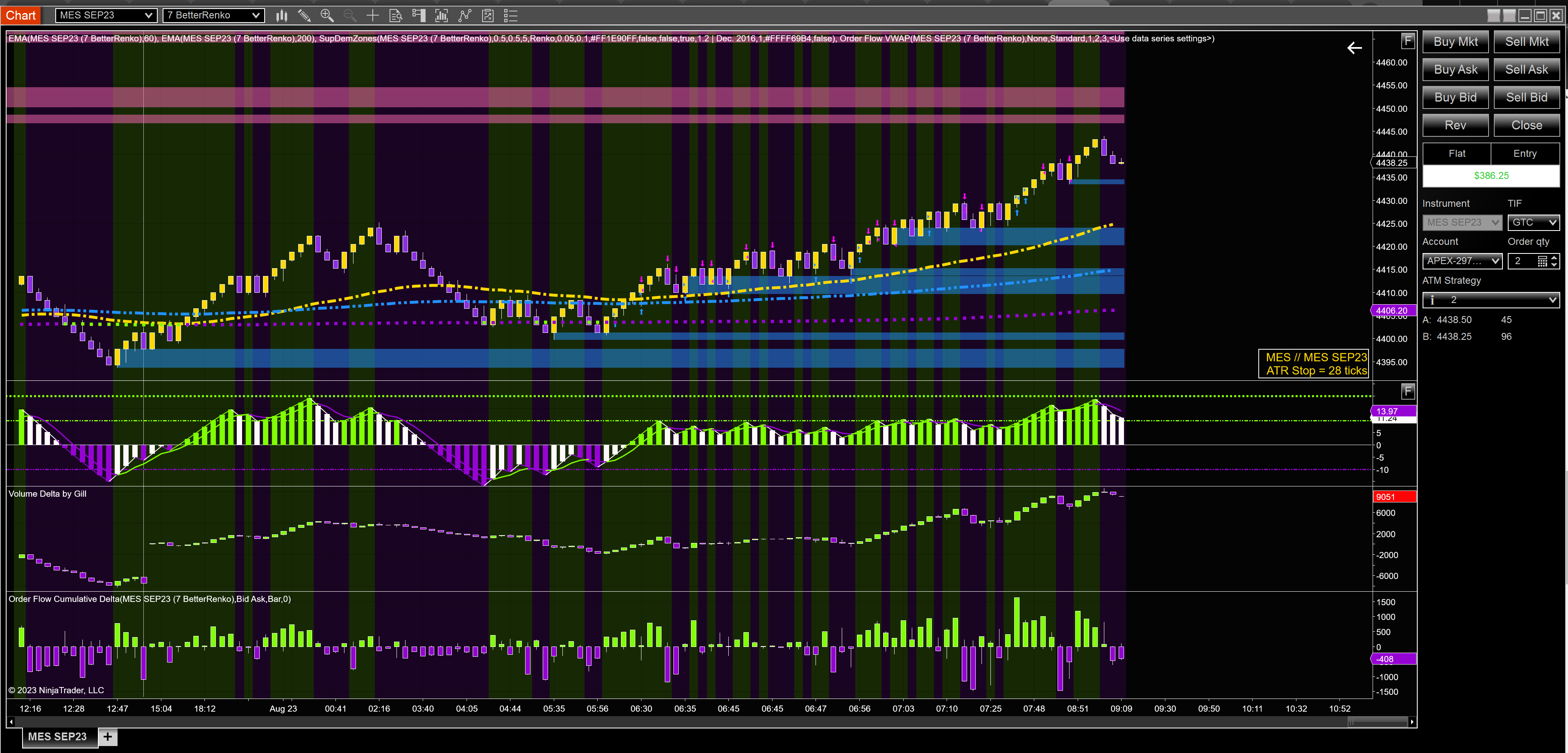
Task: Click the greyed zoom out magnifier icon
Action: 350,16
